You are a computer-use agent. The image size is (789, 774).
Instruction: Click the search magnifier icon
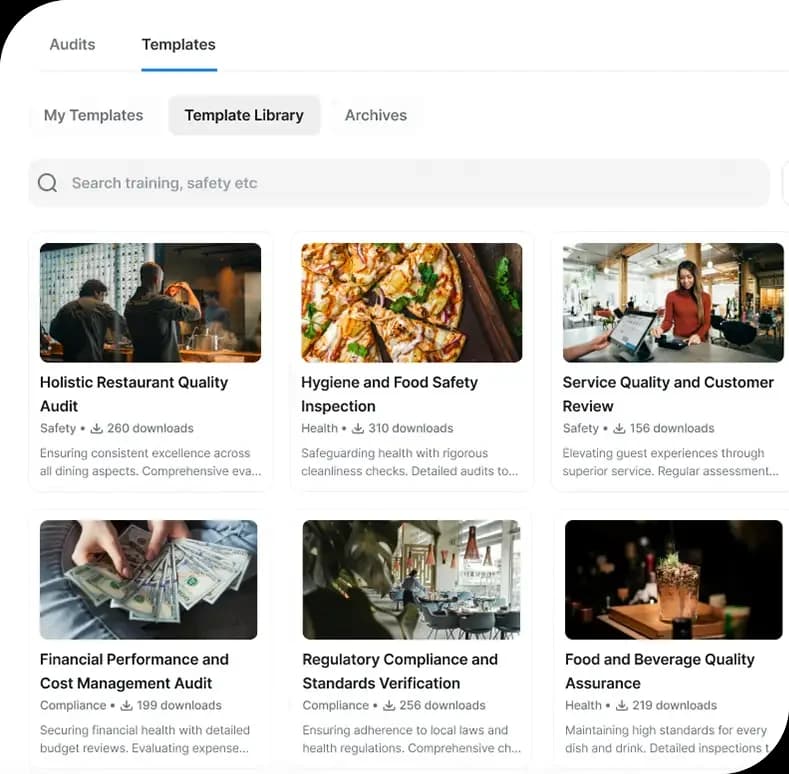pos(47,183)
